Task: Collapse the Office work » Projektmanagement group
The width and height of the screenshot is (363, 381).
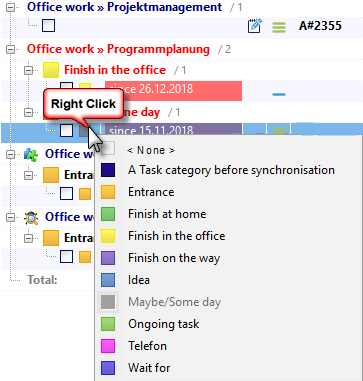Action: tap(11, 8)
